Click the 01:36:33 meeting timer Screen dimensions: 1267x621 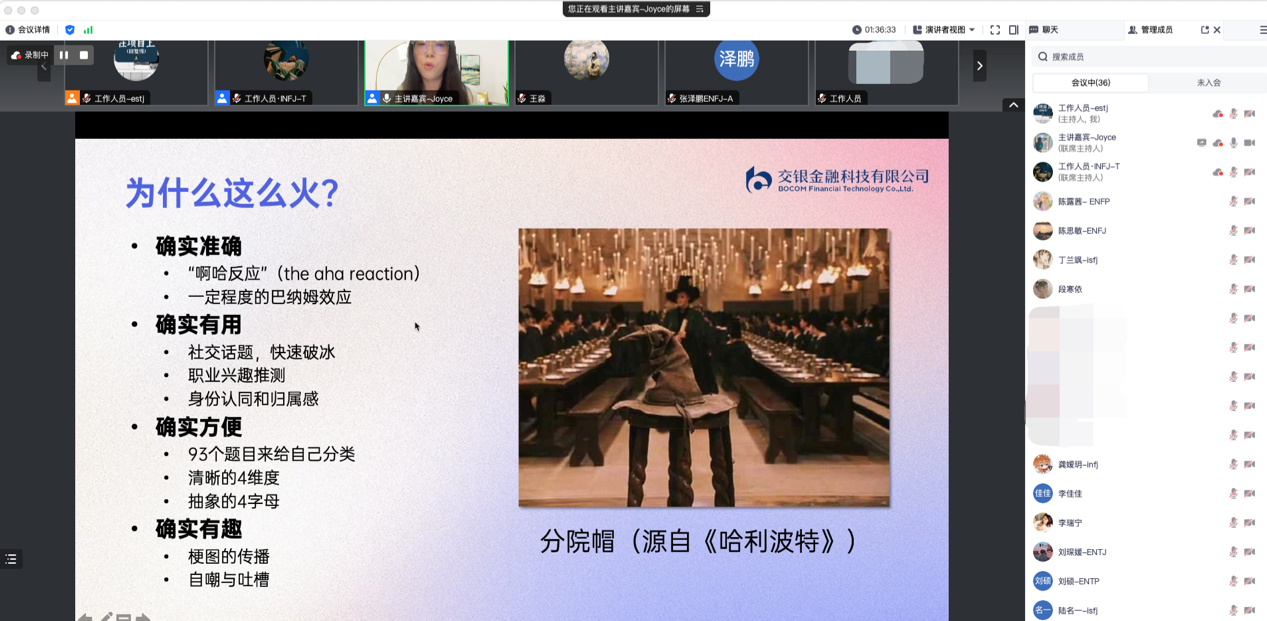point(874,30)
